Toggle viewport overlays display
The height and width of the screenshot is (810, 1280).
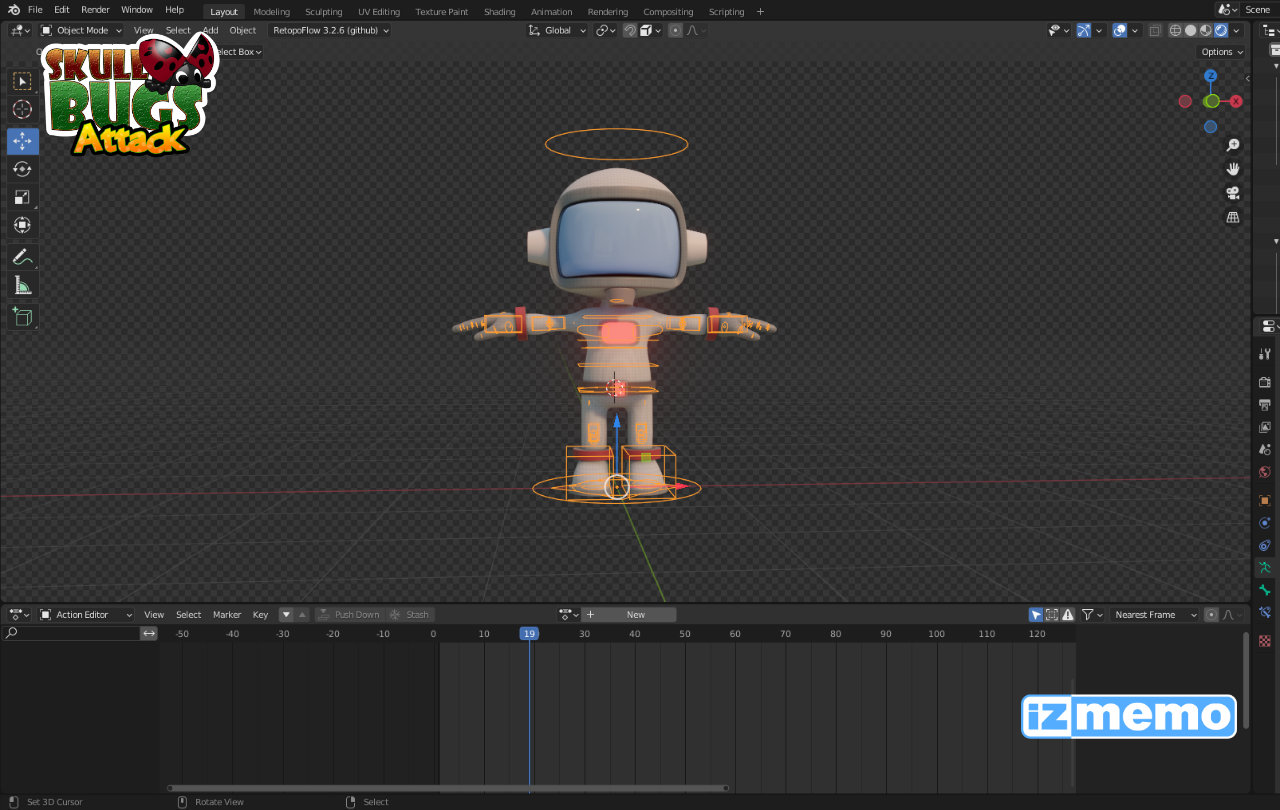[1119, 30]
